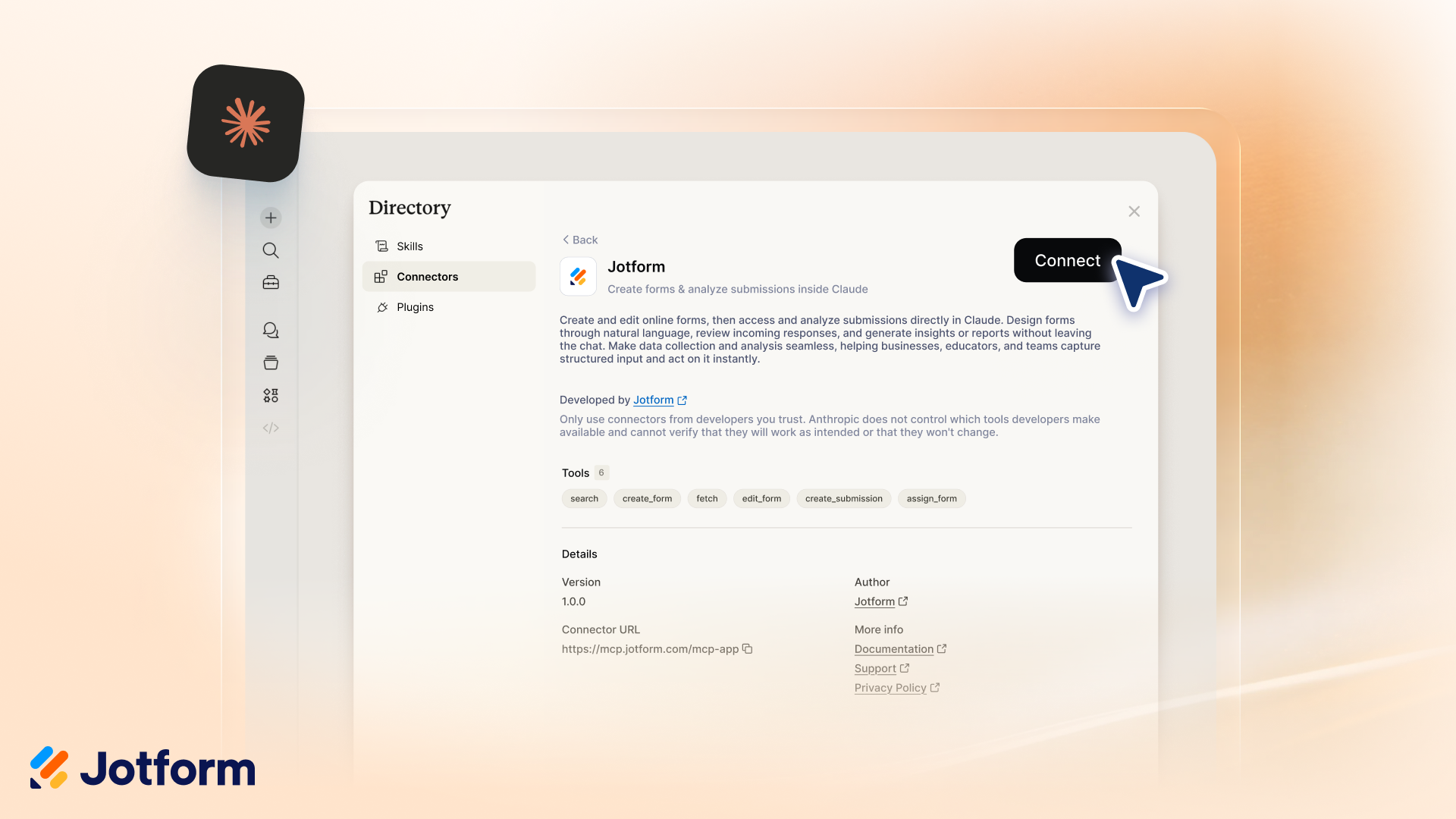
Task: Click the edit_form tool chip
Action: click(761, 498)
